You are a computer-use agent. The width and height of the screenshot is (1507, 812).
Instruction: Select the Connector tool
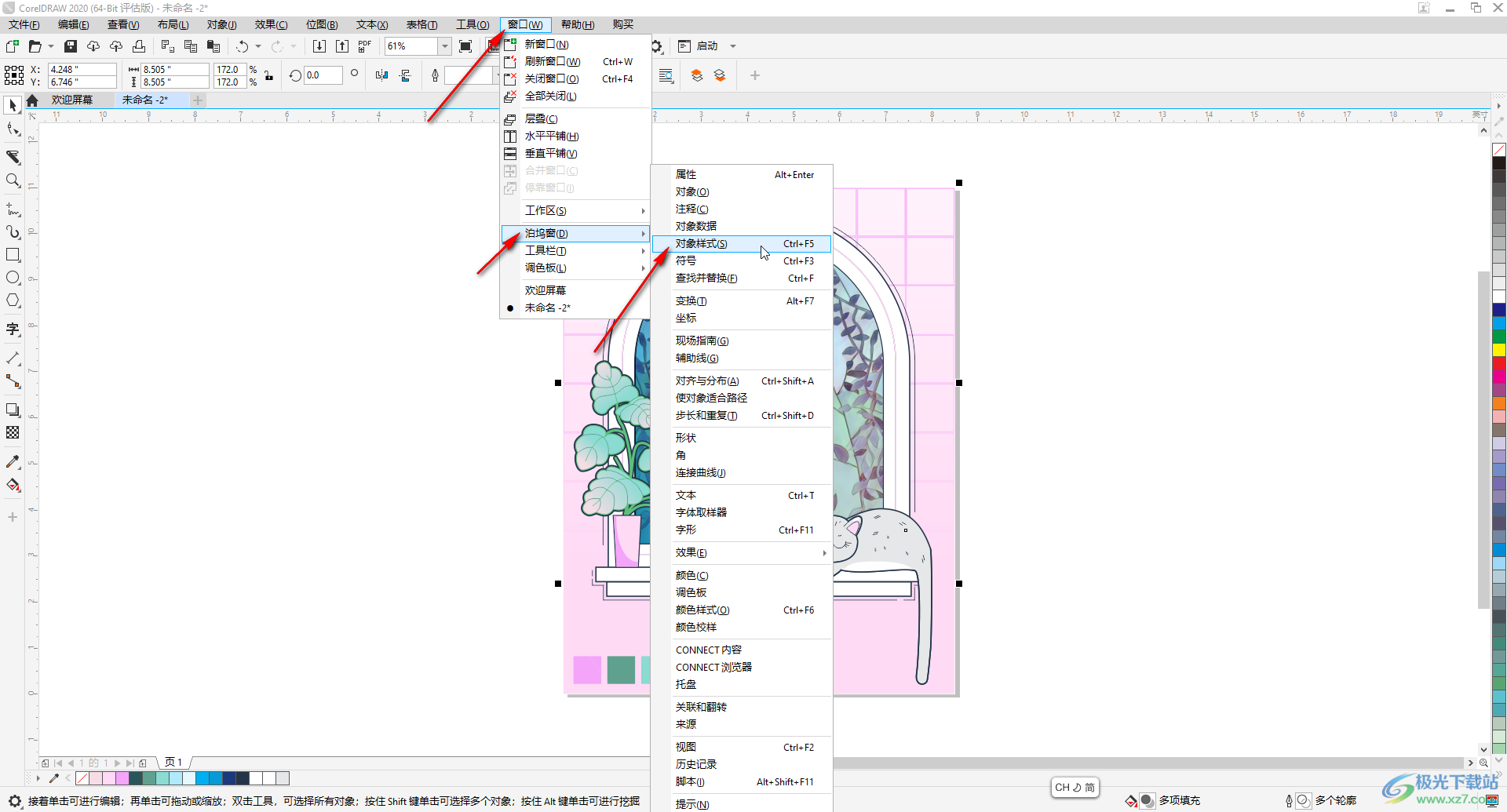pos(13,381)
